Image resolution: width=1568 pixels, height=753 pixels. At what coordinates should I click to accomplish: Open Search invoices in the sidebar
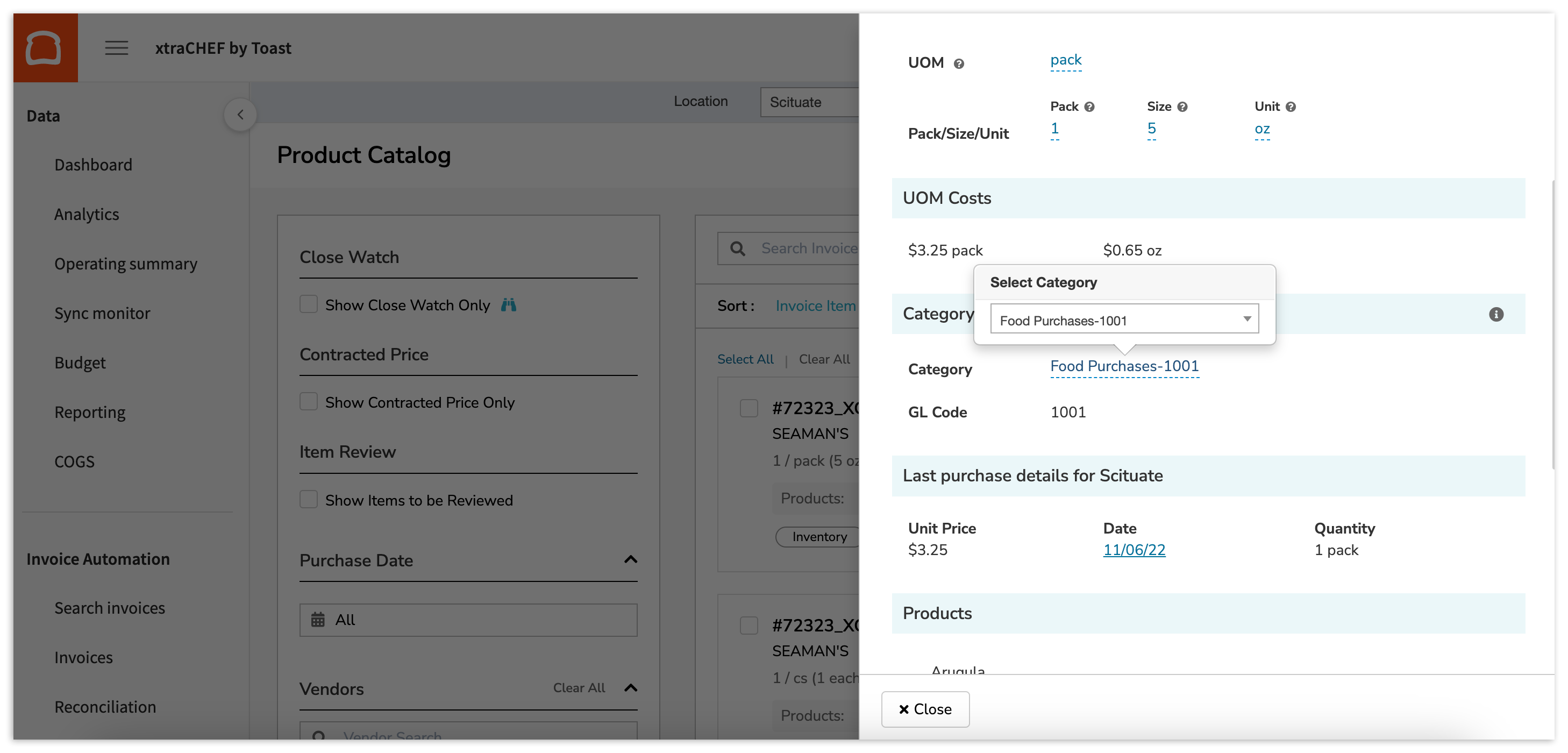(110, 607)
